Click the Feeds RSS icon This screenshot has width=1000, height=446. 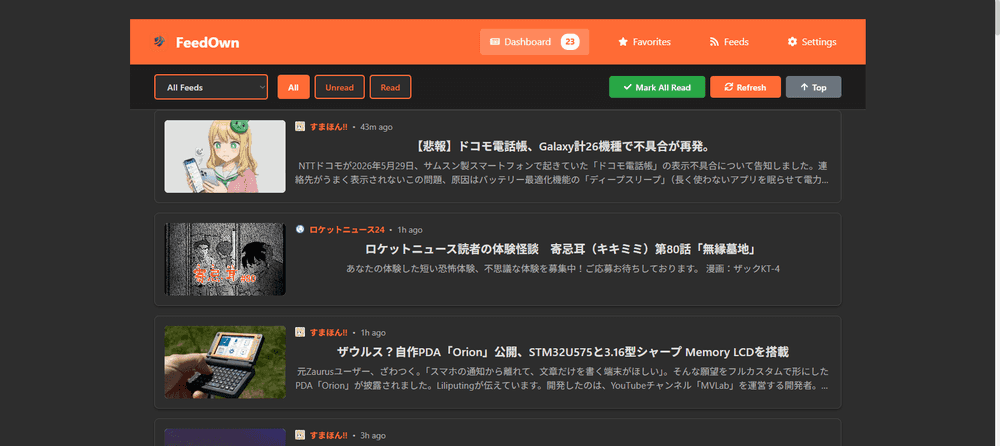point(714,42)
